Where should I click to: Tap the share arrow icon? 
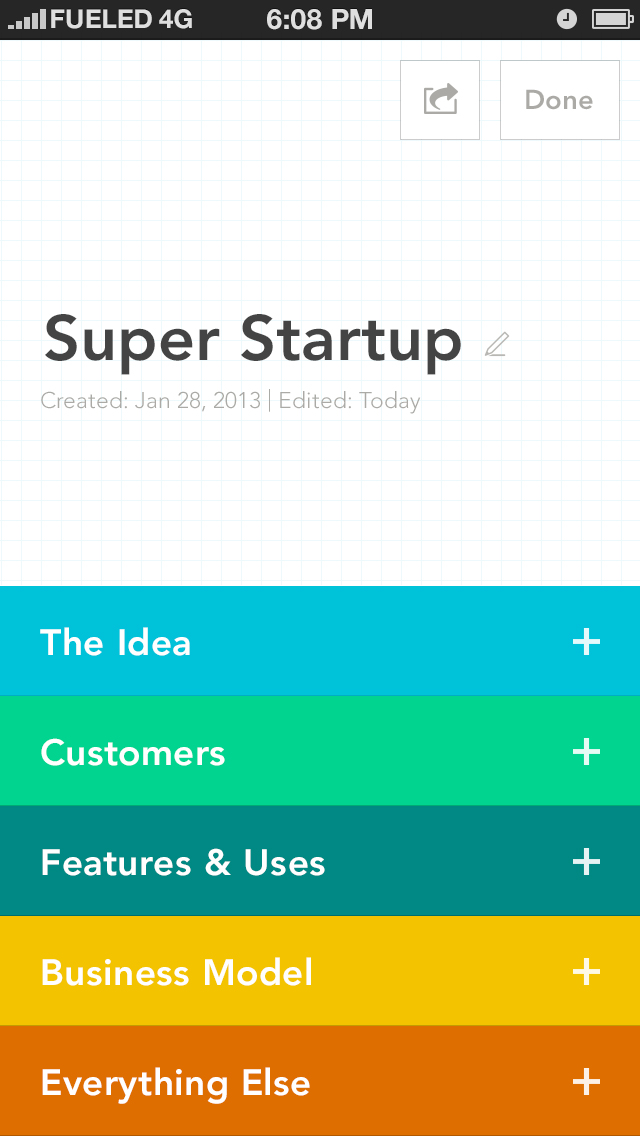440,100
